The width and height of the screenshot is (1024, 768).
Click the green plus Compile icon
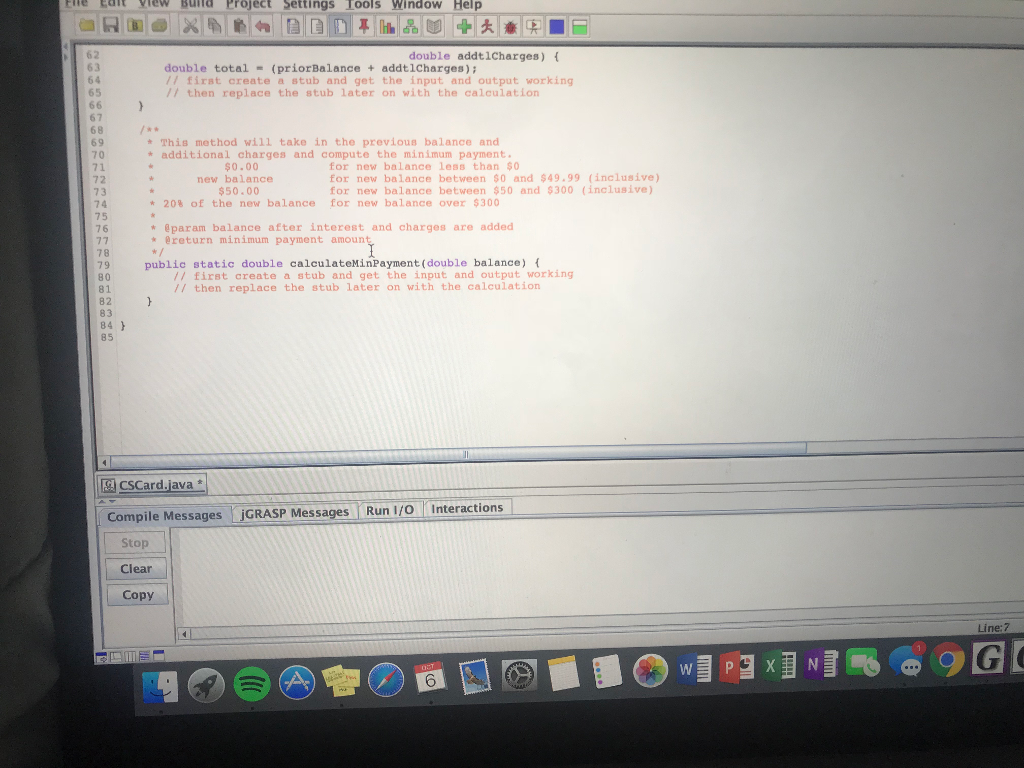464,27
